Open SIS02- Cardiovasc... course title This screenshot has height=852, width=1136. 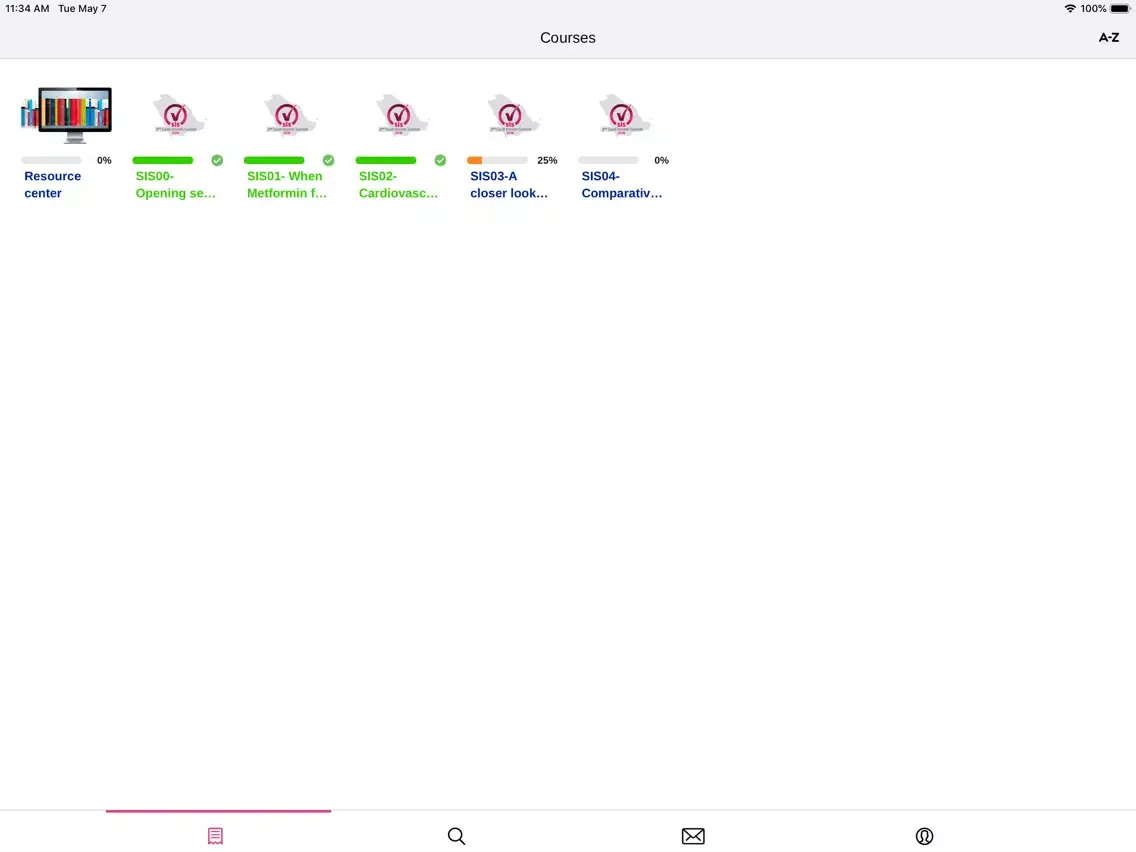[x=398, y=185]
